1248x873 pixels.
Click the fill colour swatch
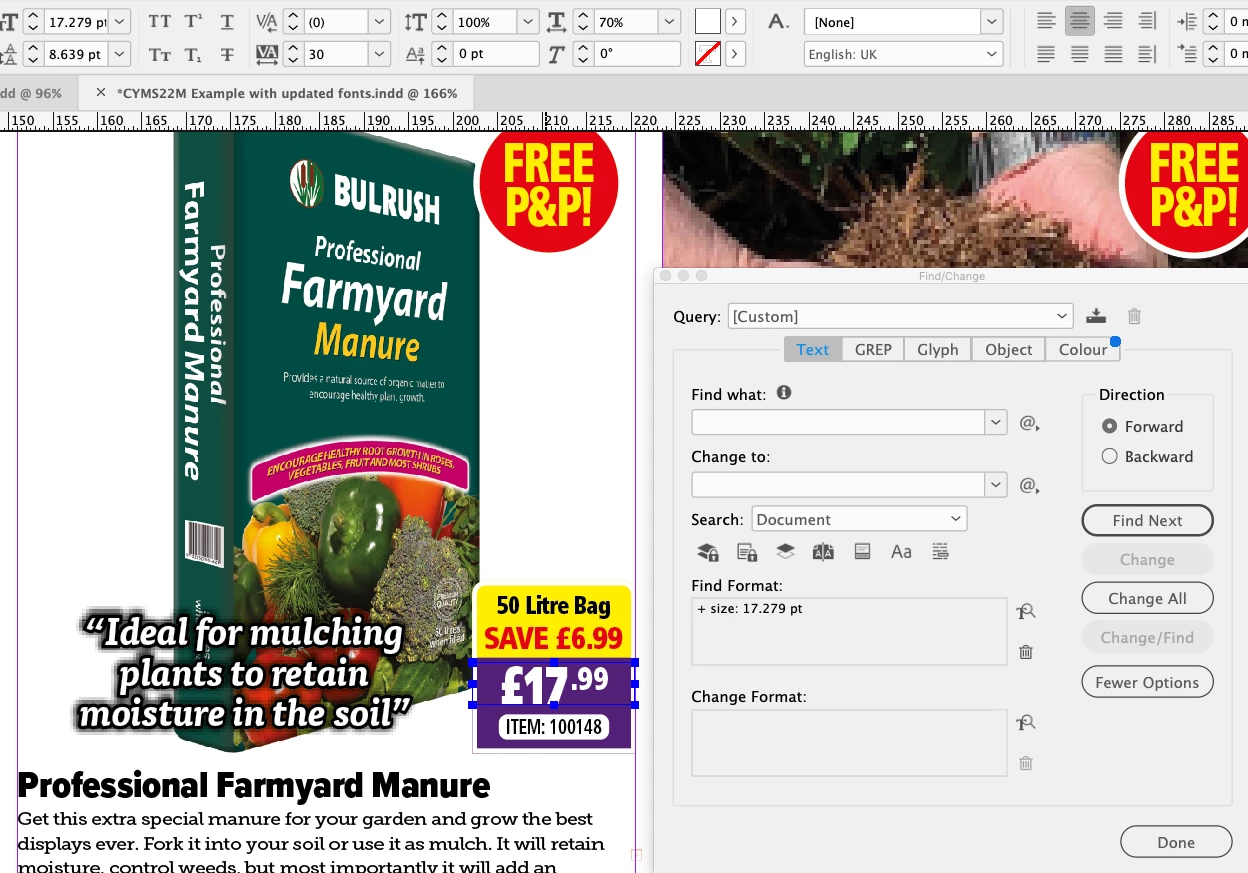coord(708,21)
